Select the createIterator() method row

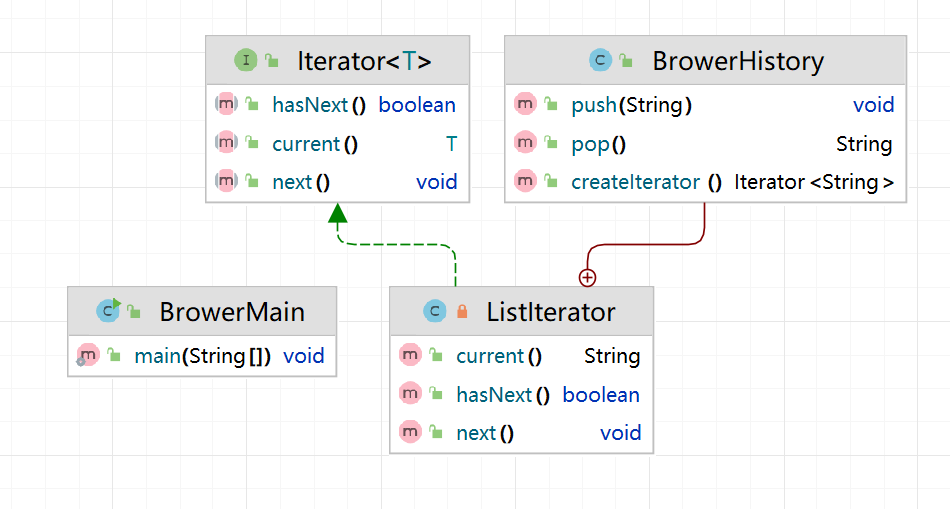click(705, 181)
